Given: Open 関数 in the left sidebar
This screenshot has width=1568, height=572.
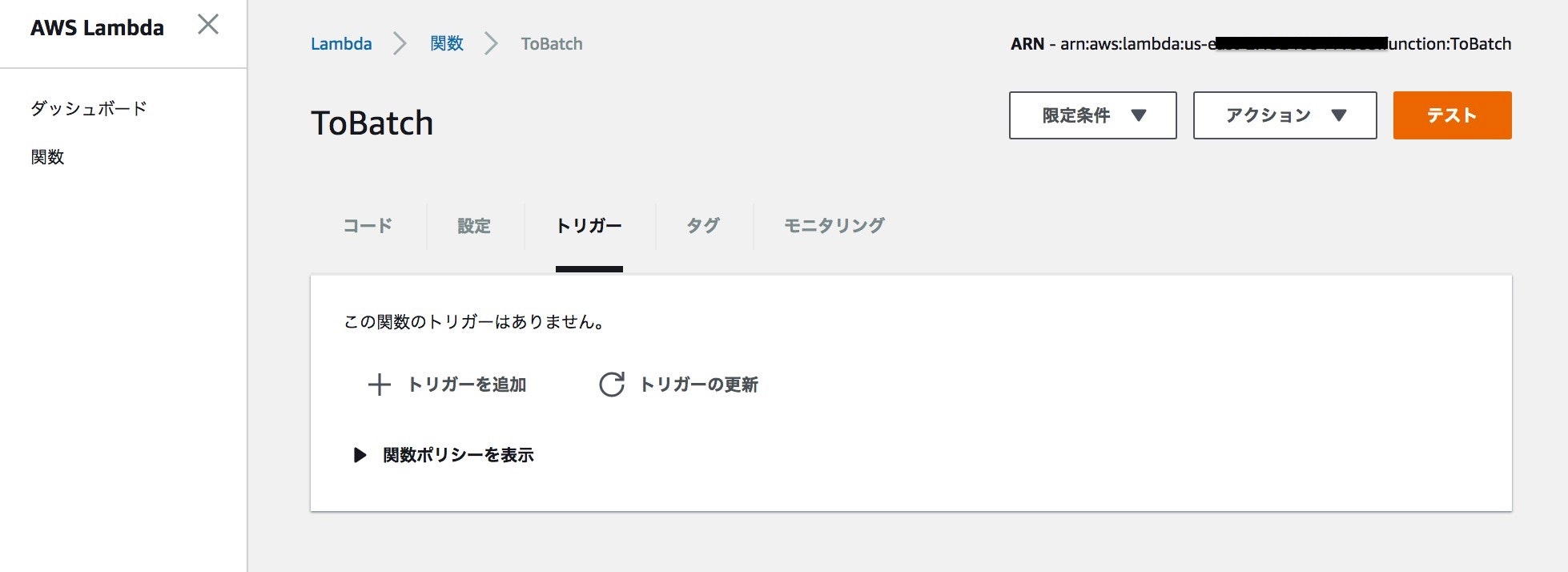Looking at the screenshot, I should click(x=47, y=157).
